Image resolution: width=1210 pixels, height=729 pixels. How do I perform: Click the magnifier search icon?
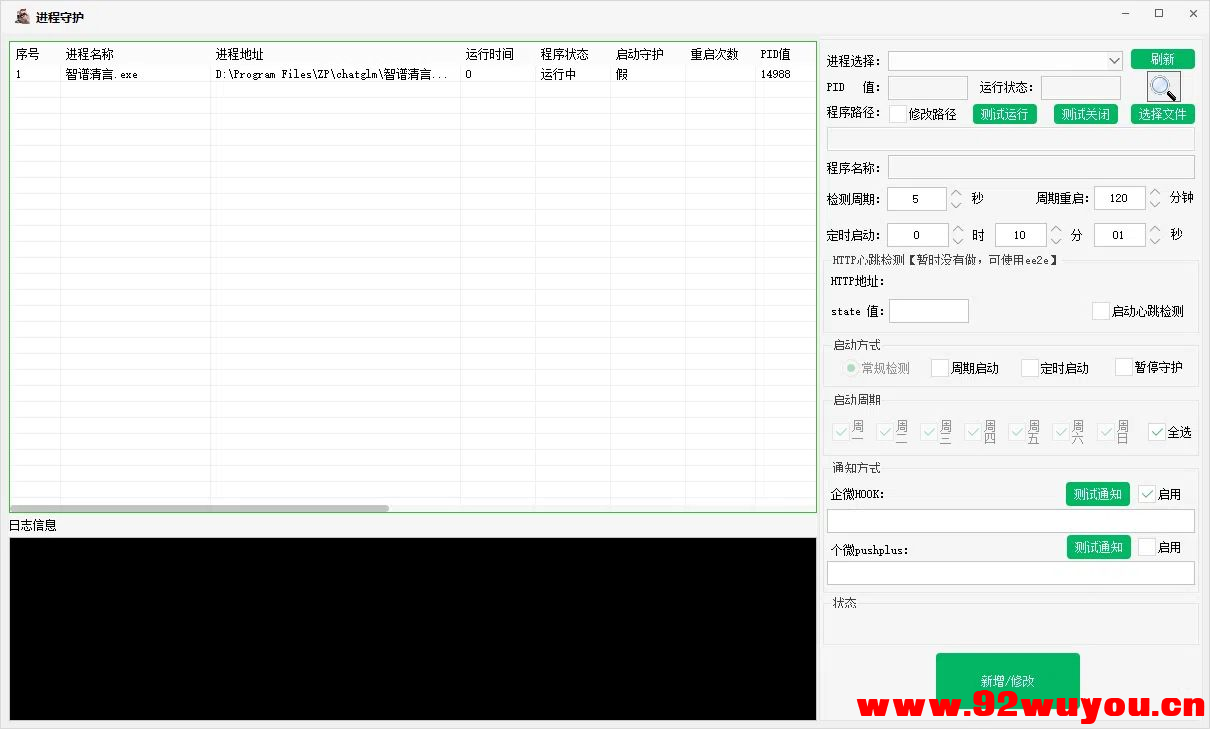(x=1162, y=88)
